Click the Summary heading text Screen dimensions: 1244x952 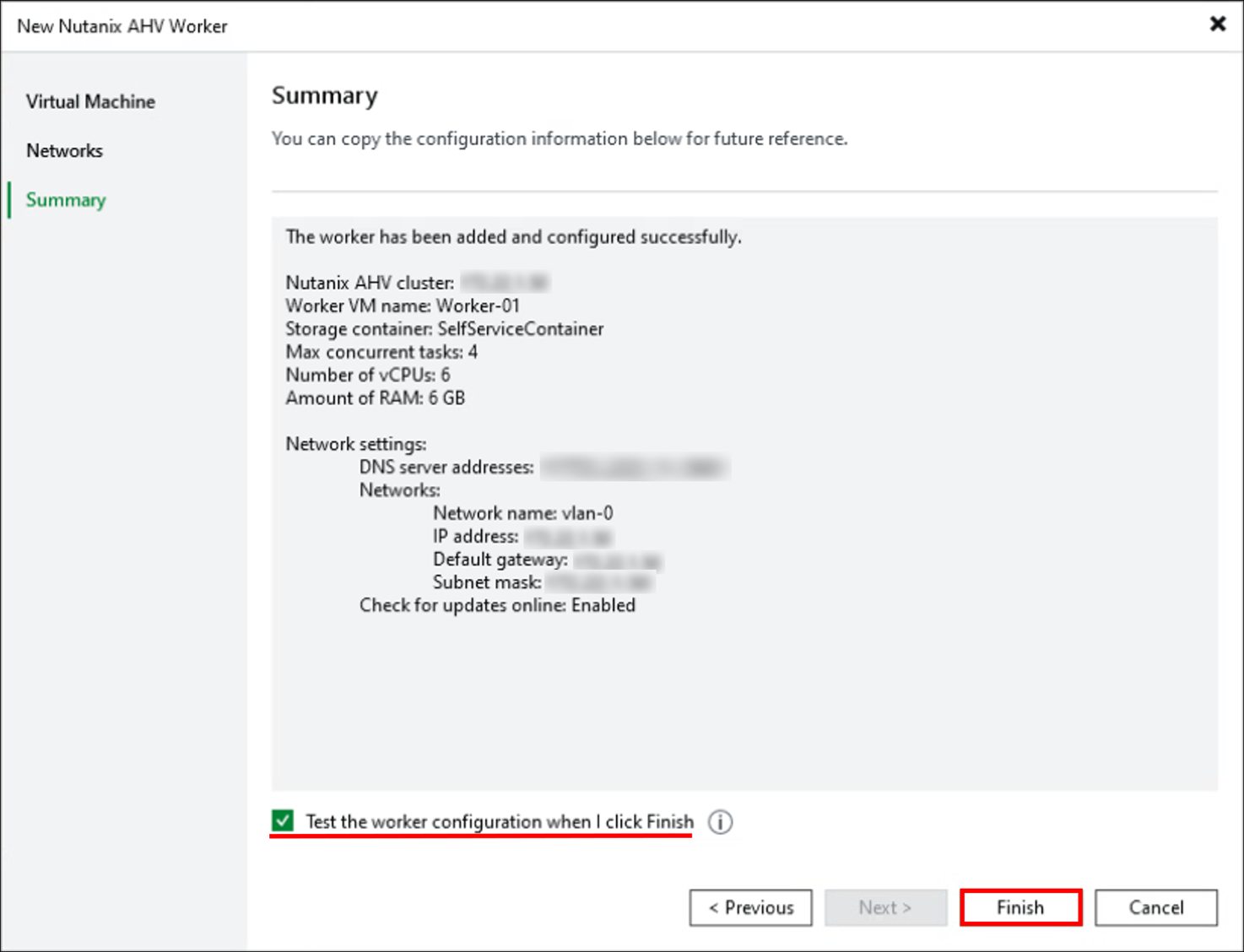pyautogui.click(x=324, y=95)
